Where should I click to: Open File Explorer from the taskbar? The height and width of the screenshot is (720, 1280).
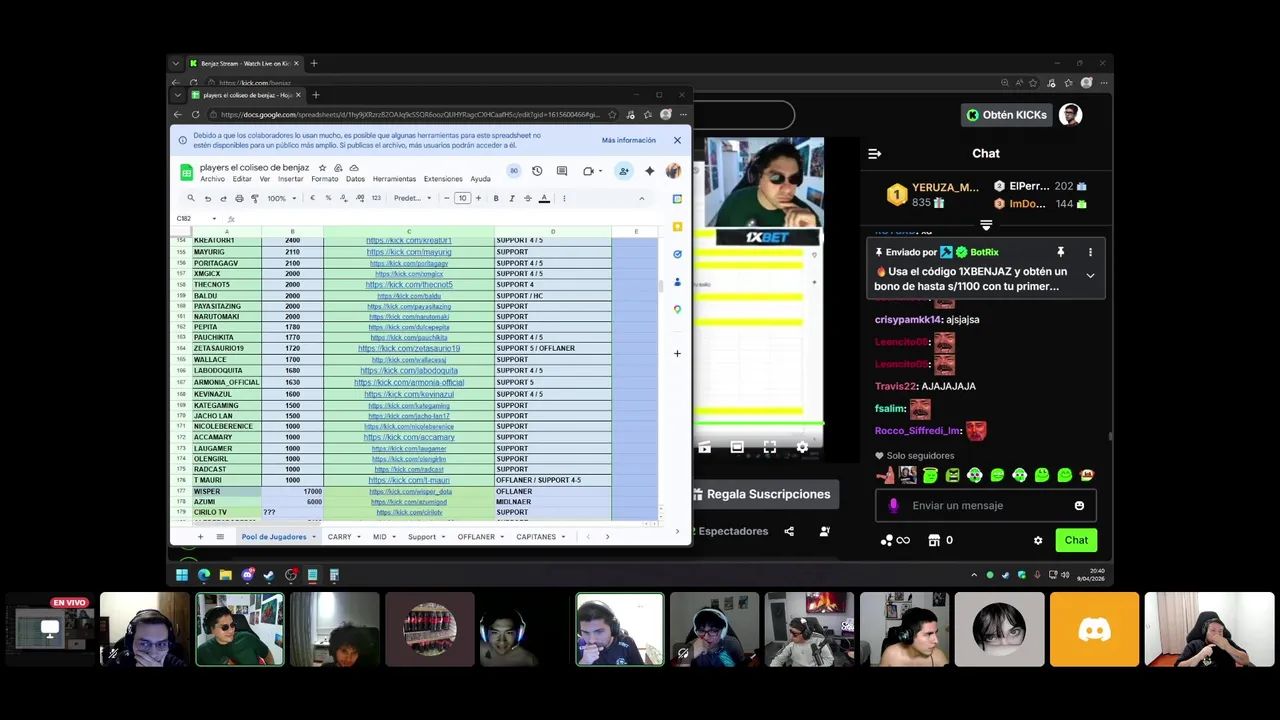pyautogui.click(x=226, y=575)
